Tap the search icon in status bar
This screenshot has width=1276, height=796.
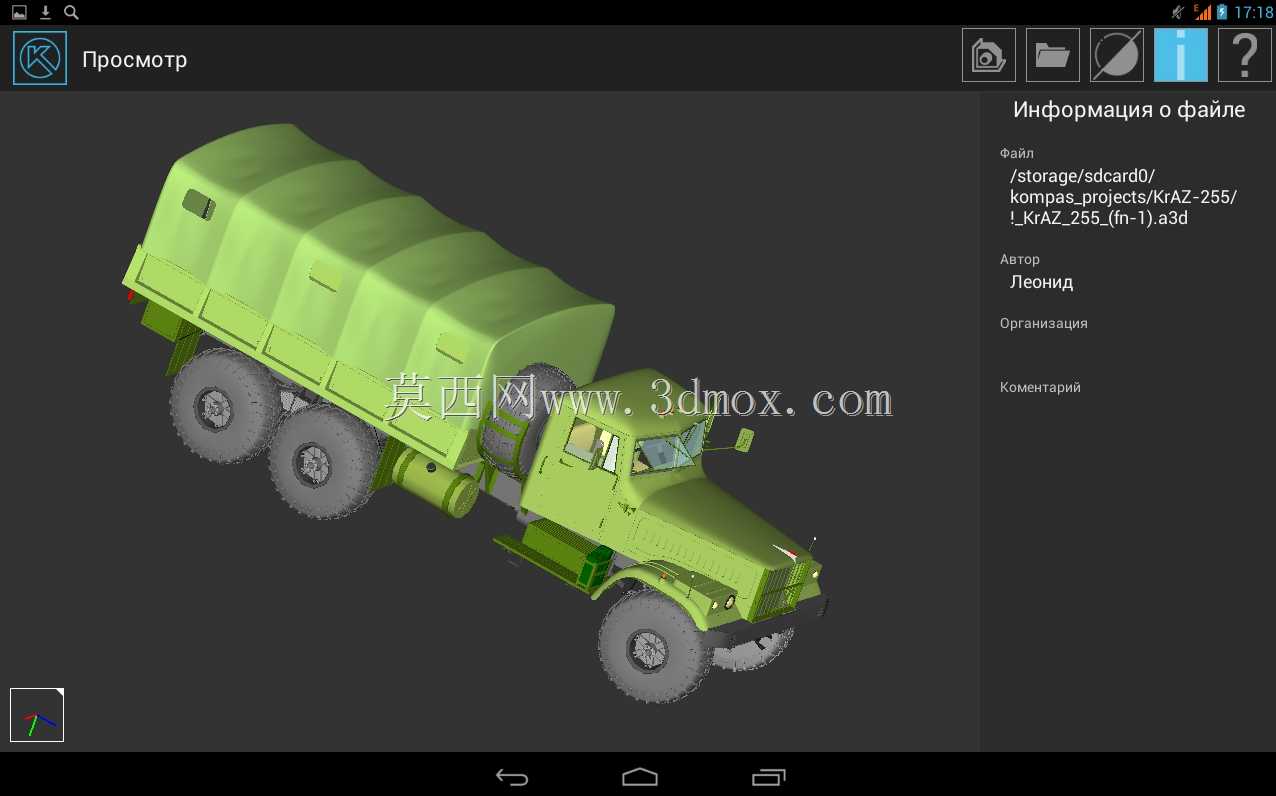tap(71, 12)
